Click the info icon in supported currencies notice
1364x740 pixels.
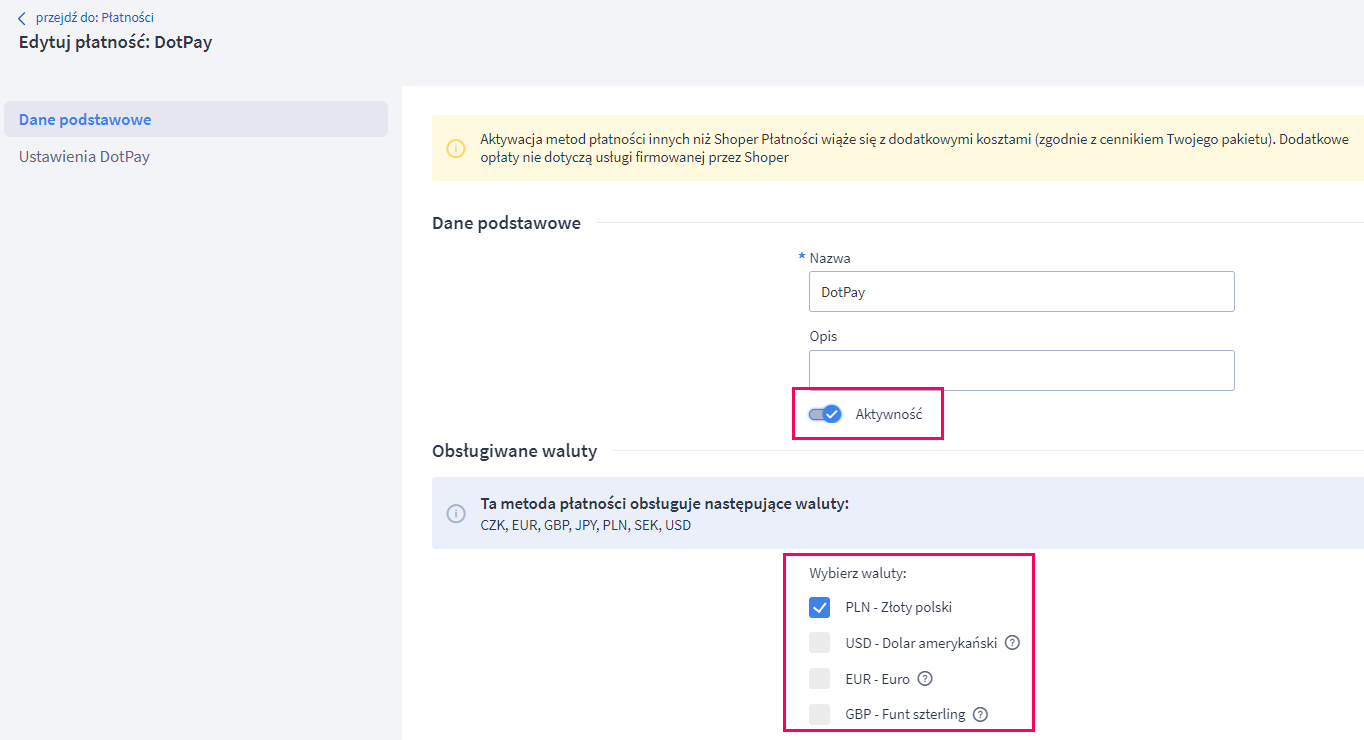click(456, 513)
